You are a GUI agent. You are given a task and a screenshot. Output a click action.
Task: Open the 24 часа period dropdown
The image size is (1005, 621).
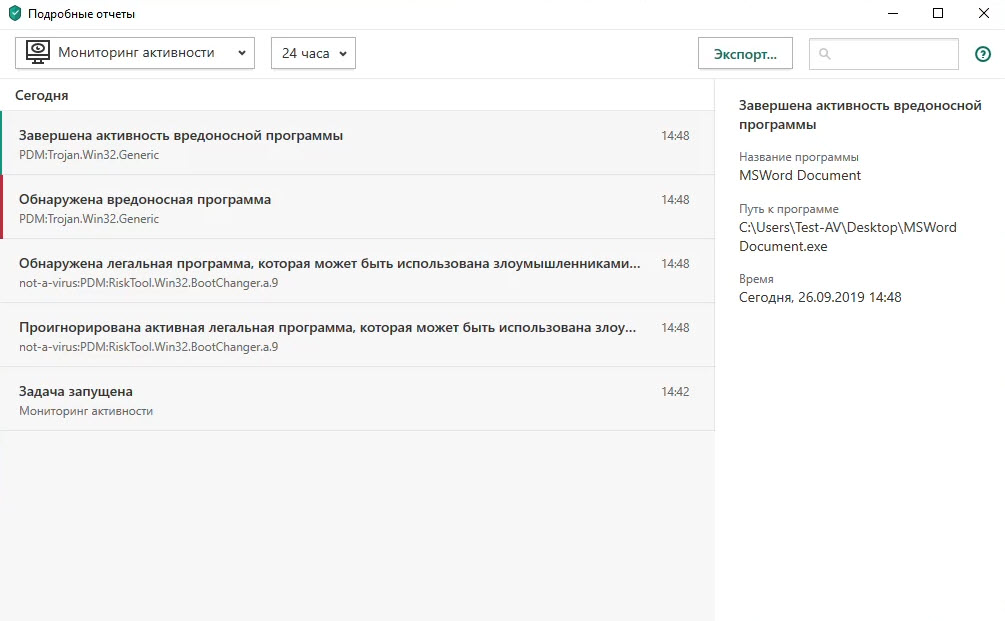click(313, 53)
